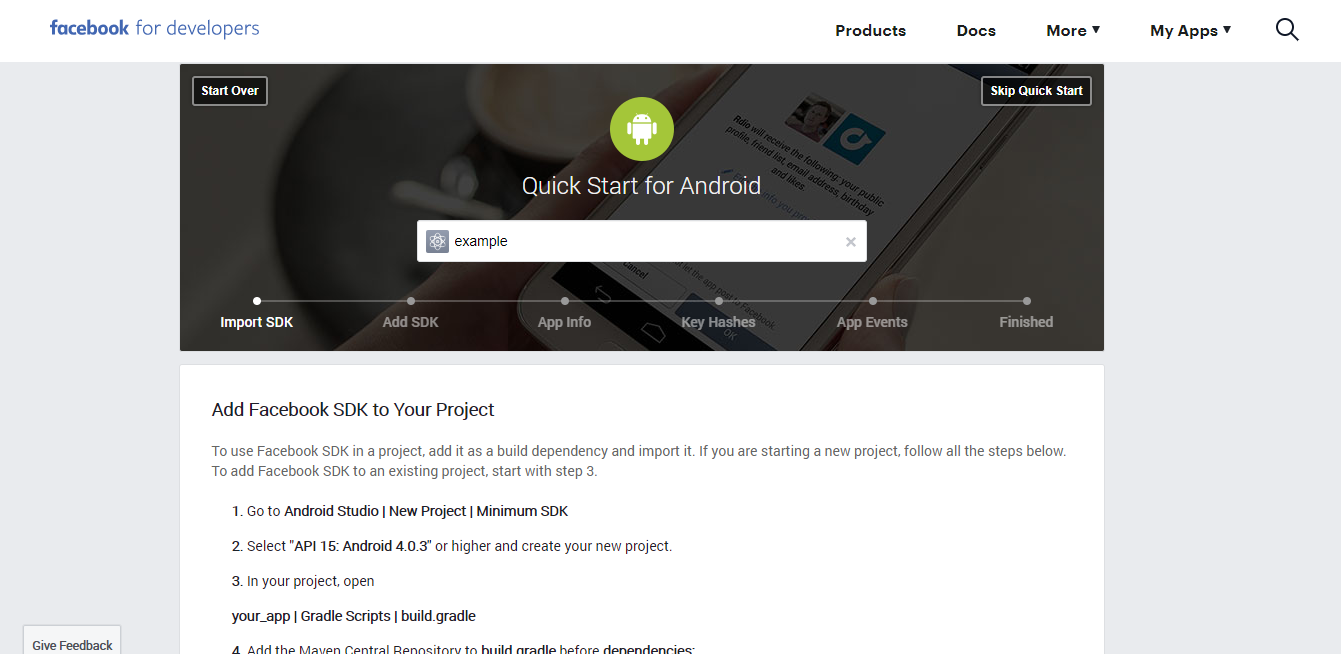Click the Give Feedback button
Image resolution: width=1341 pixels, height=654 pixels.
click(72, 641)
